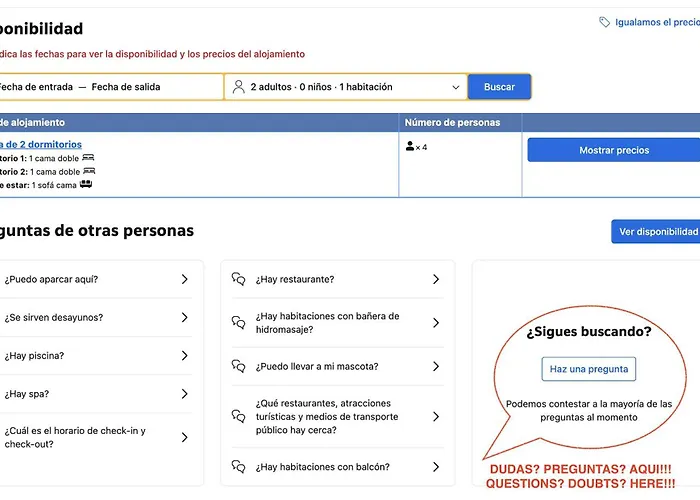Open the guests and rooms dropdown
Screen dimensions: 700x500
(x=345, y=87)
